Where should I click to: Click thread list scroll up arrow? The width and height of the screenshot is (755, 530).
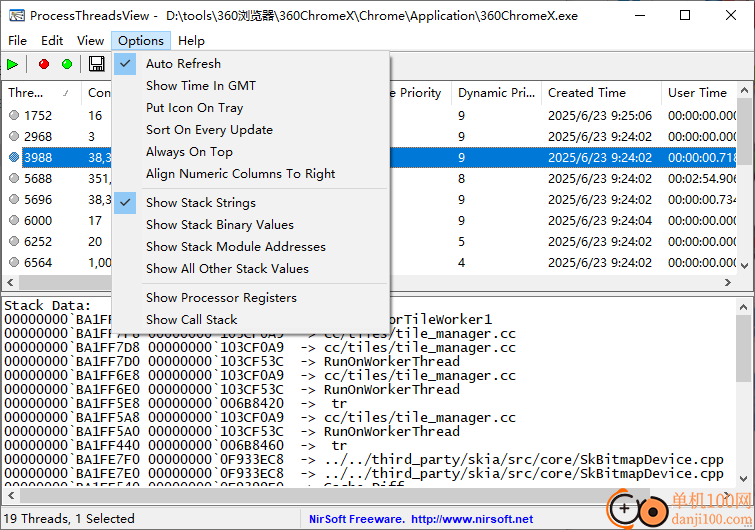click(744, 90)
